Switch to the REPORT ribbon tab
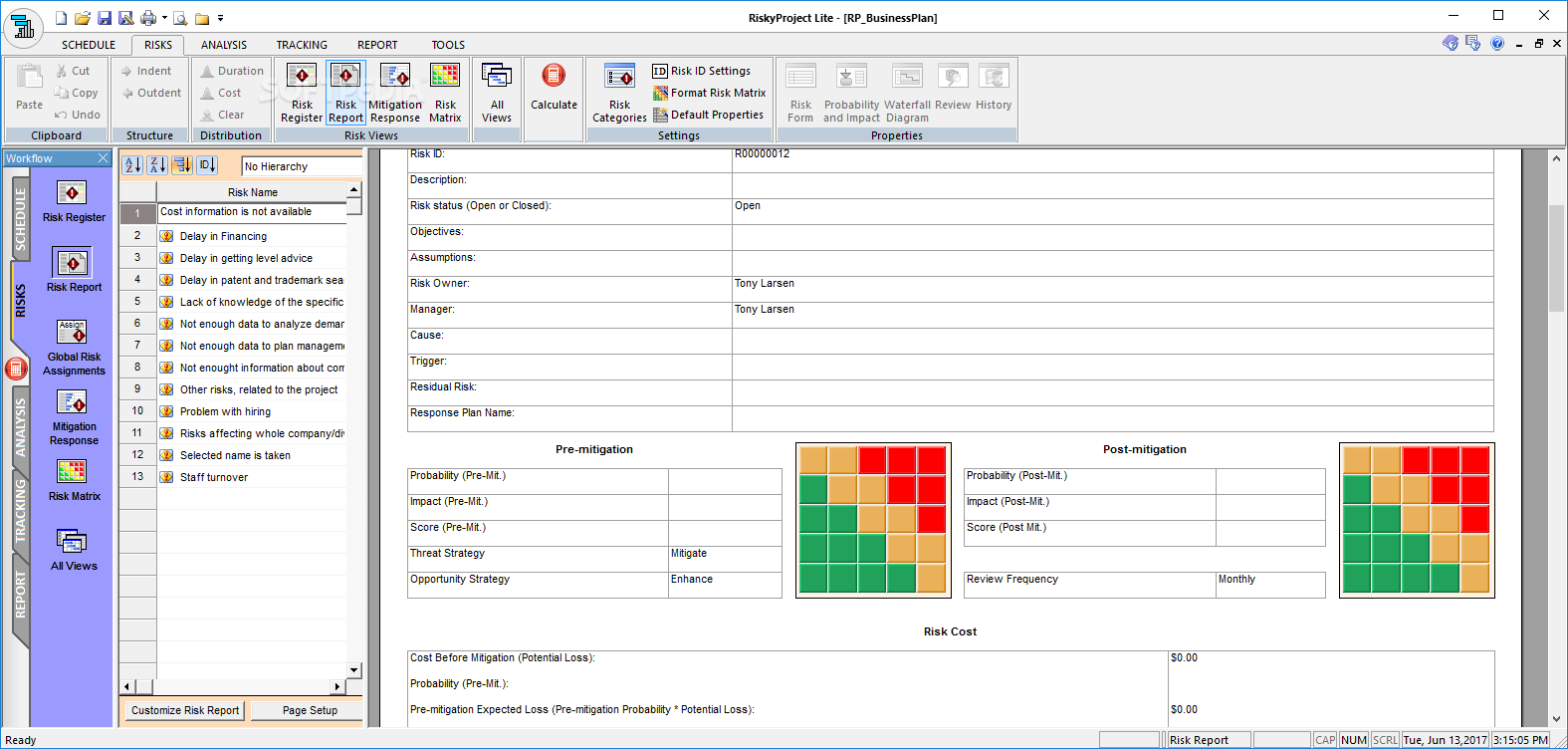The height and width of the screenshot is (749, 1568). (x=377, y=45)
